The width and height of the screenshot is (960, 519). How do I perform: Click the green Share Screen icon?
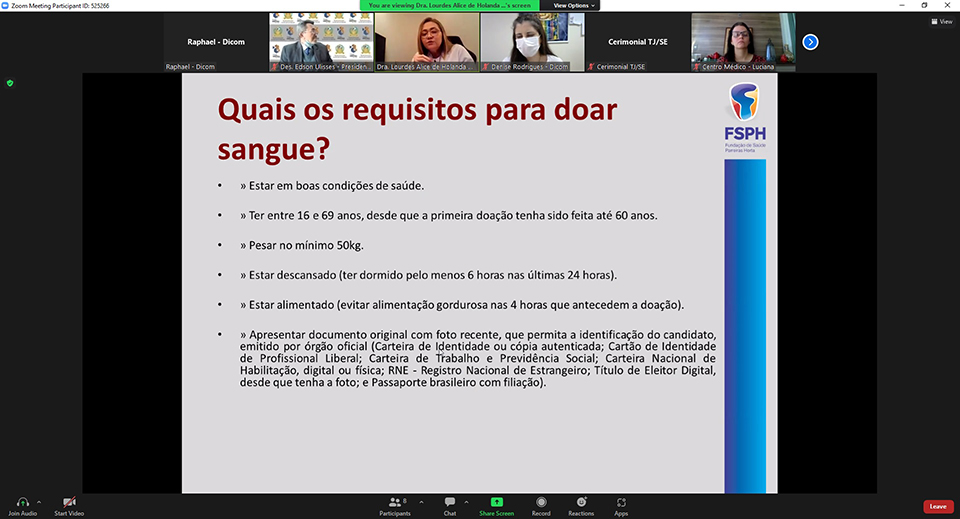pos(496,502)
